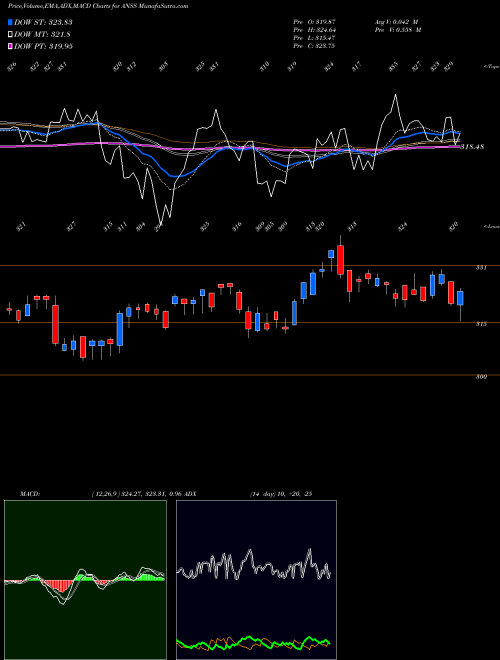
Task: Click the tallest red candlestick at the chart peak
Action: [340, 260]
